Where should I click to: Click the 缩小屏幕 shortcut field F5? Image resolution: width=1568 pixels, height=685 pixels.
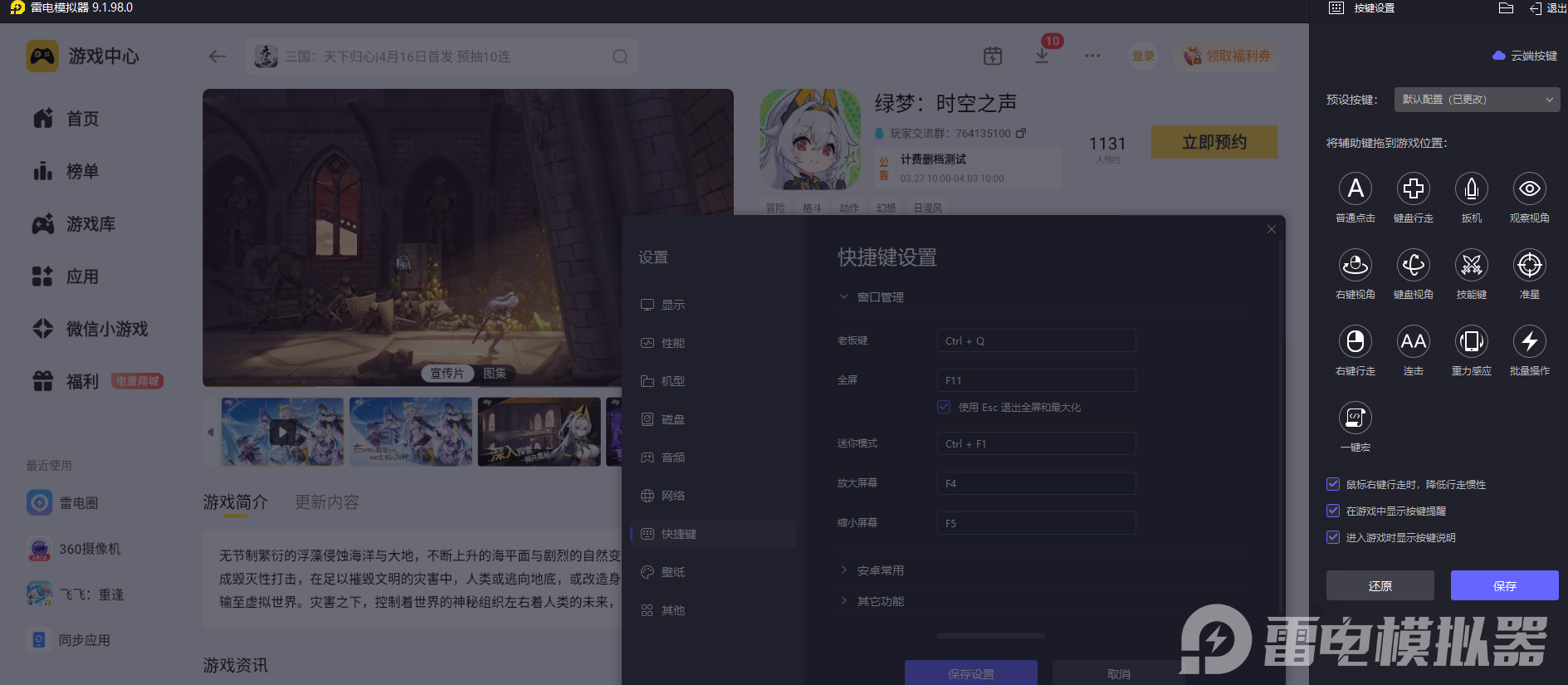1037,523
